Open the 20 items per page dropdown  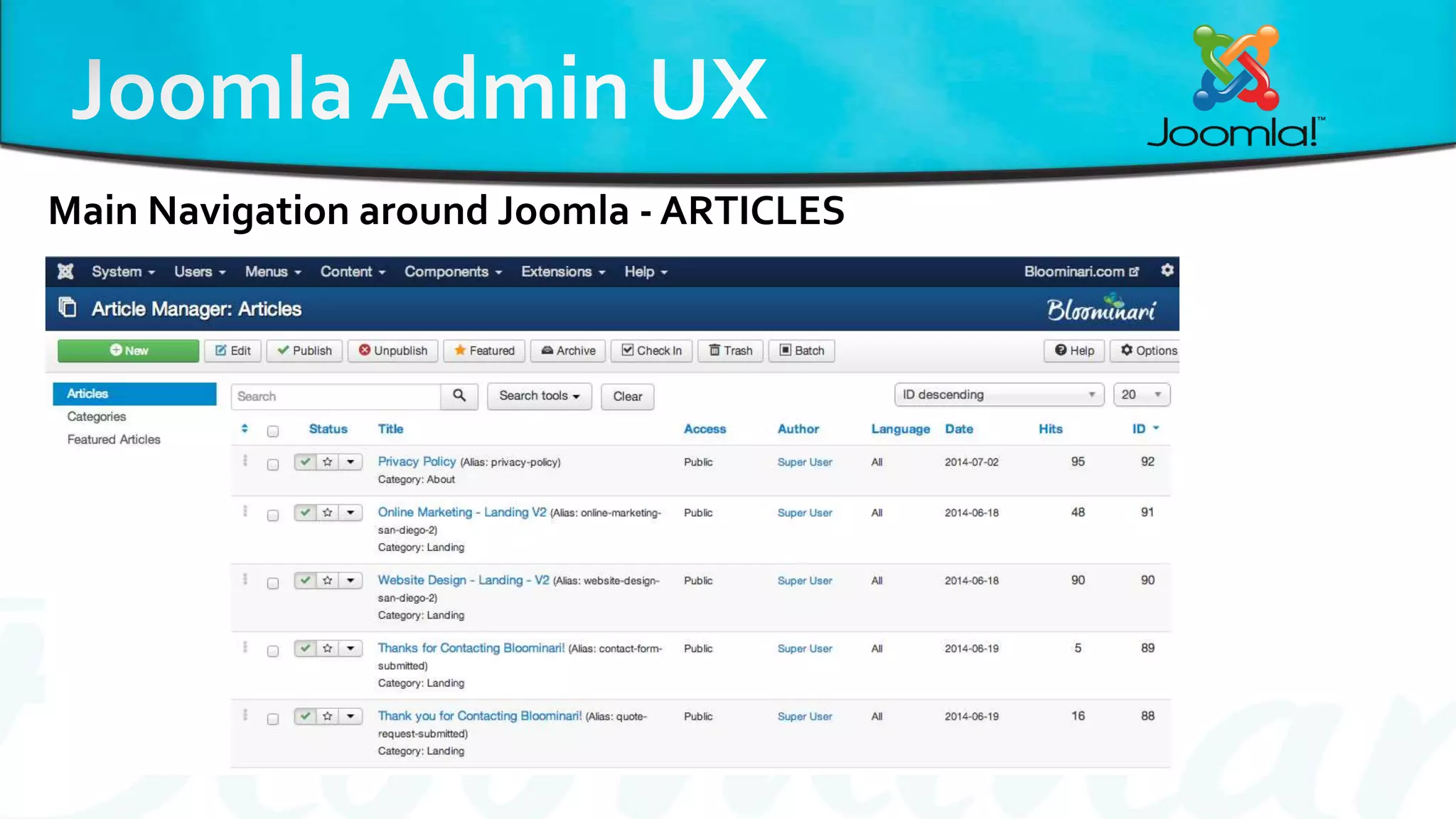pos(1141,395)
